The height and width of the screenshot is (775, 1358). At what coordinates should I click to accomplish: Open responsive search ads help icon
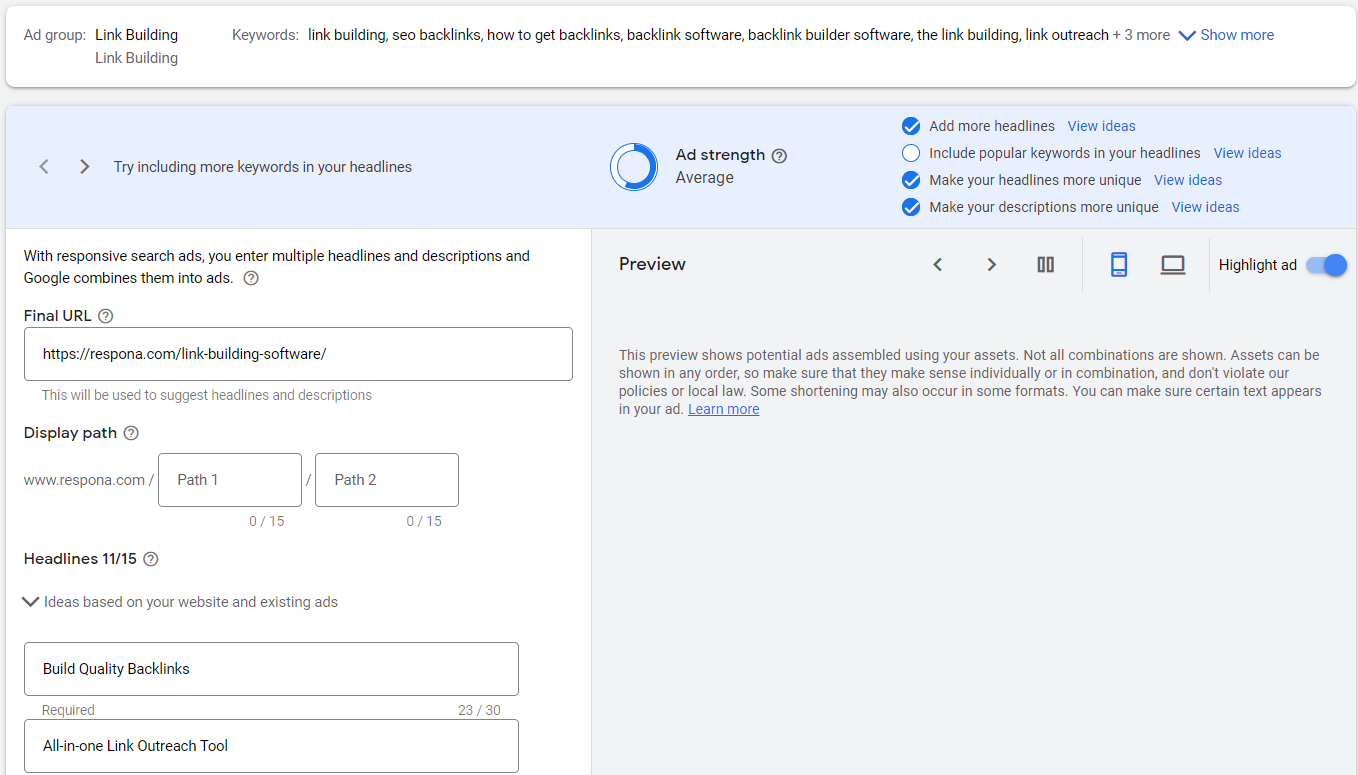pos(251,278)
